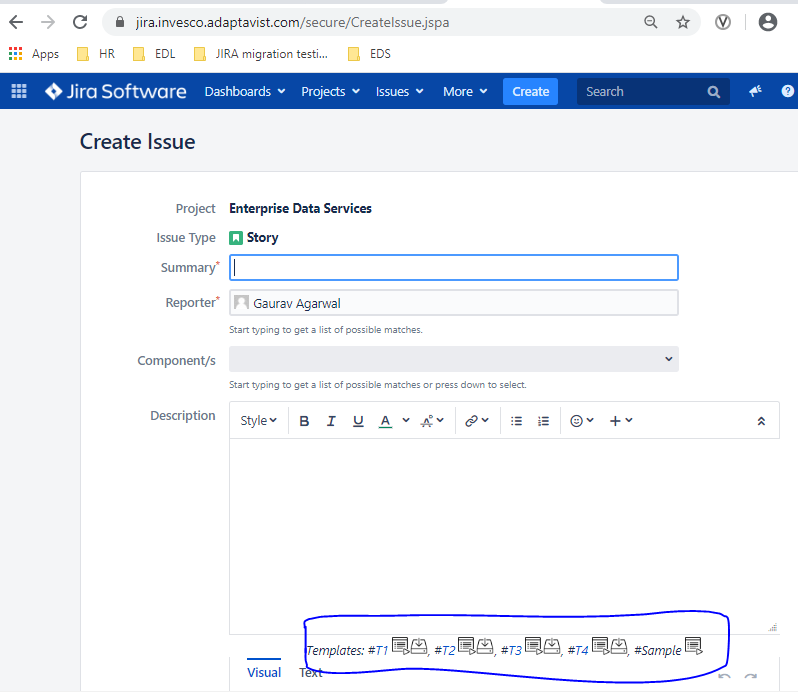Screen dimensions: 798x692
Task: Open the HR bookmarks folder
Action: point(96,53)
